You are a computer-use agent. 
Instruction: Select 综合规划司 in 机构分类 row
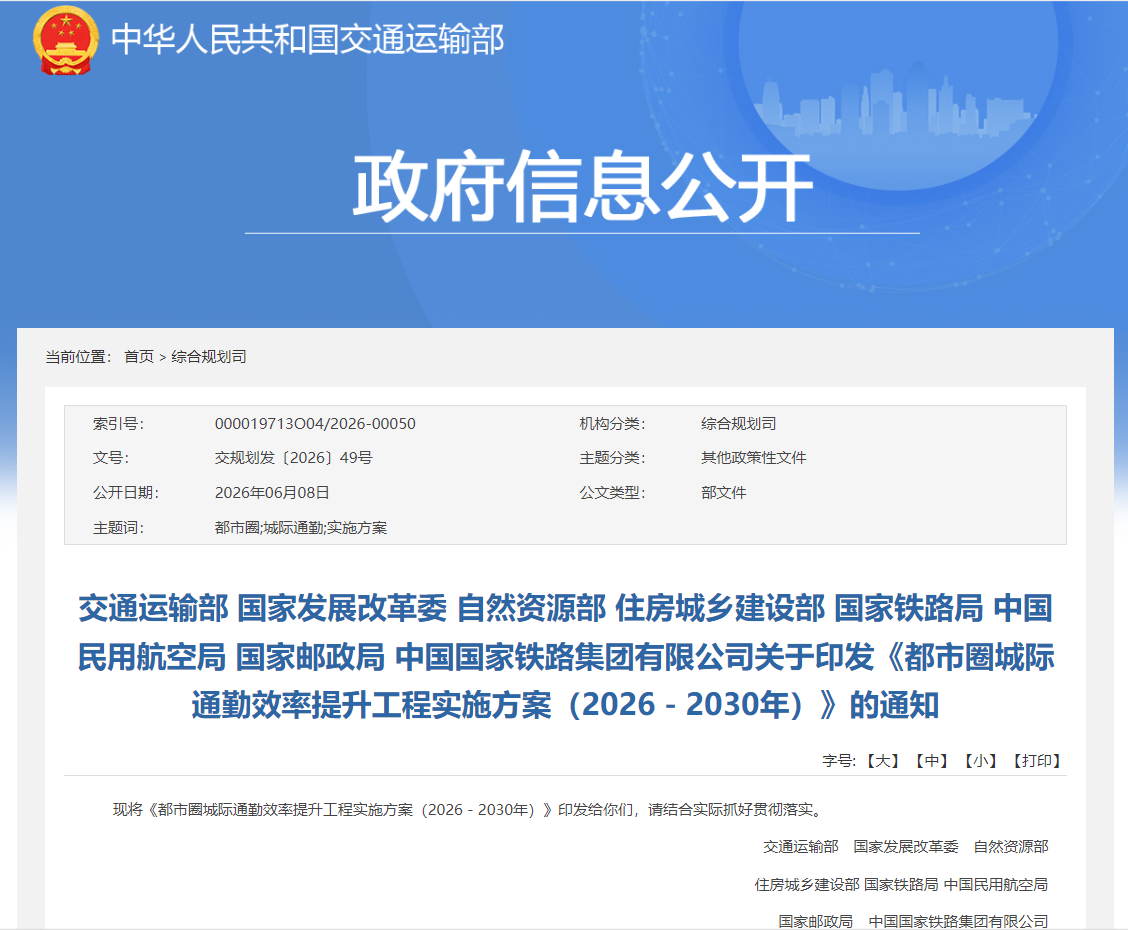(x=739, y=424)
